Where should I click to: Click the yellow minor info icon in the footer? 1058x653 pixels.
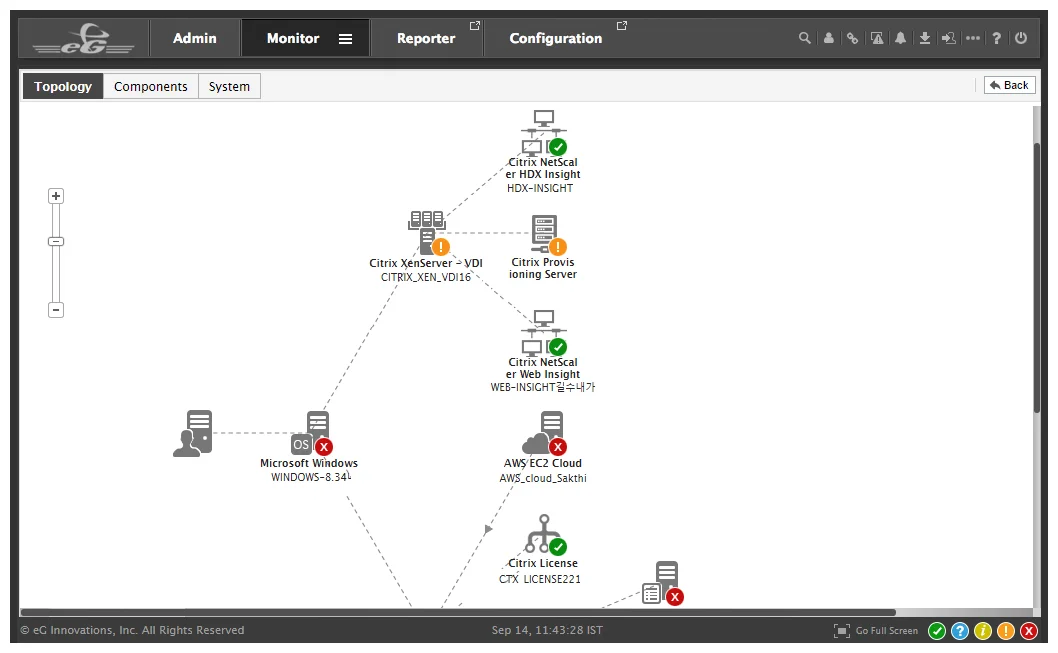click(x=982, y=631)
